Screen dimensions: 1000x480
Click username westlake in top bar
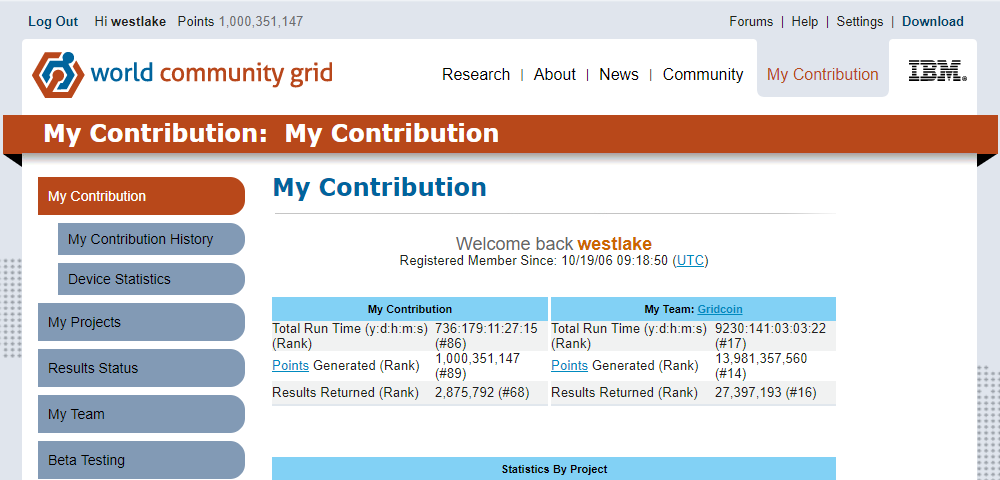(138, 22)
